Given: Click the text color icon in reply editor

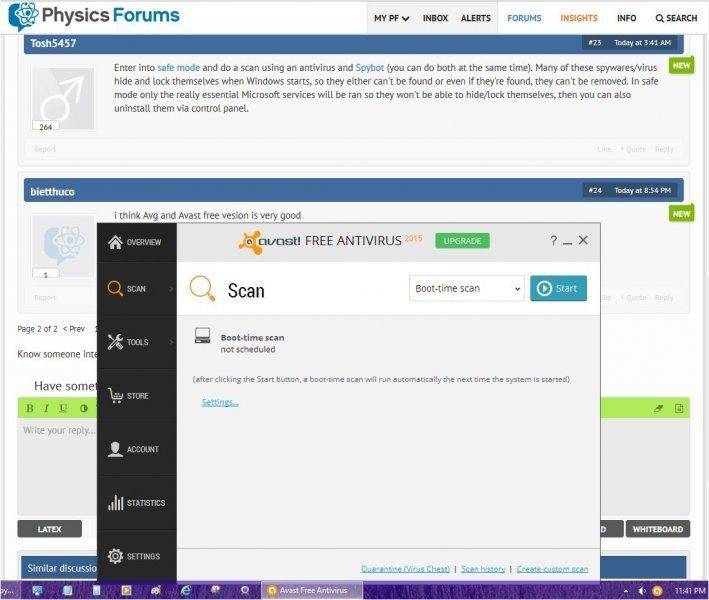Looking at the screenshot, I should 84,408.
